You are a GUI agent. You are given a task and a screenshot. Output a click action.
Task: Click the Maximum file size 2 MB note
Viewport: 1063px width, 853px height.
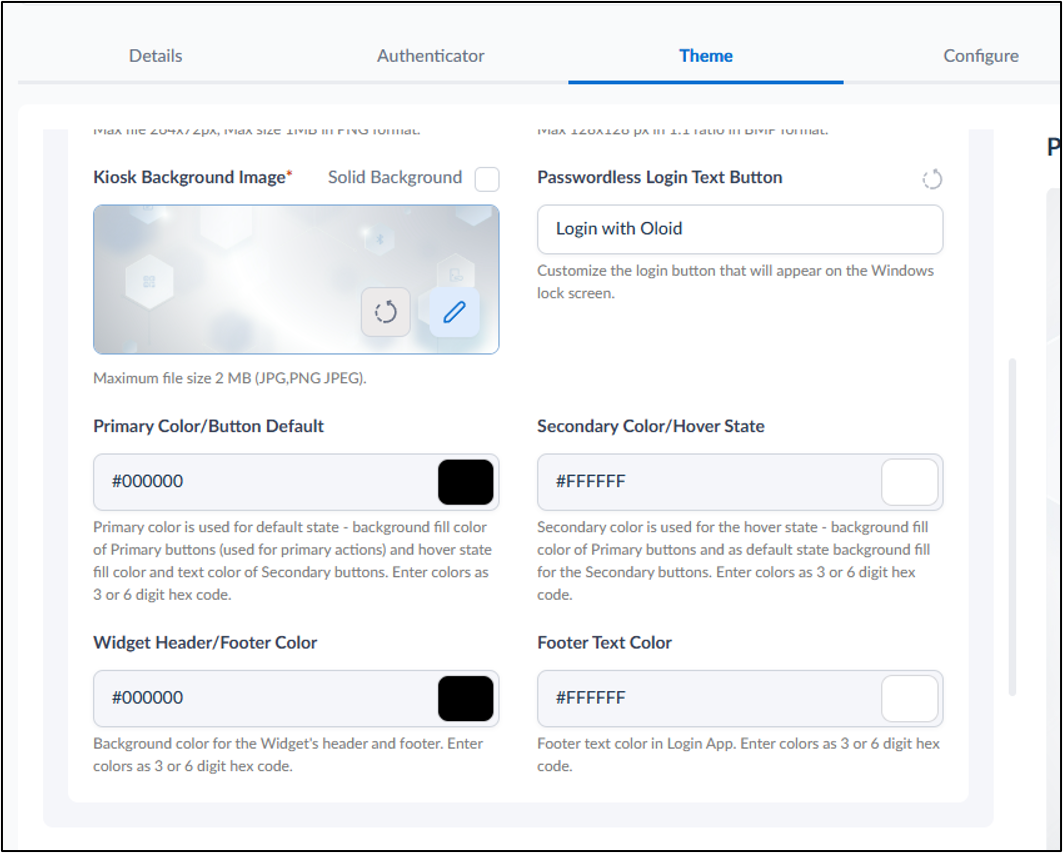point(230,378)
